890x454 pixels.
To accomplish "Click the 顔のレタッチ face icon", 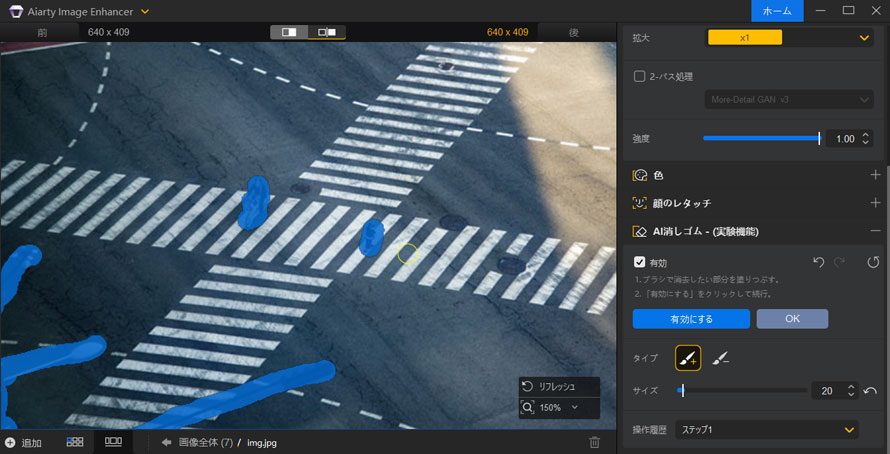I will [640, 203].
